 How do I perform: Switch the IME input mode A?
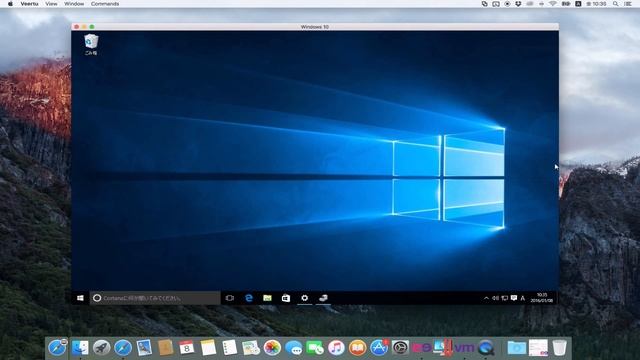[x=522, y=298]
